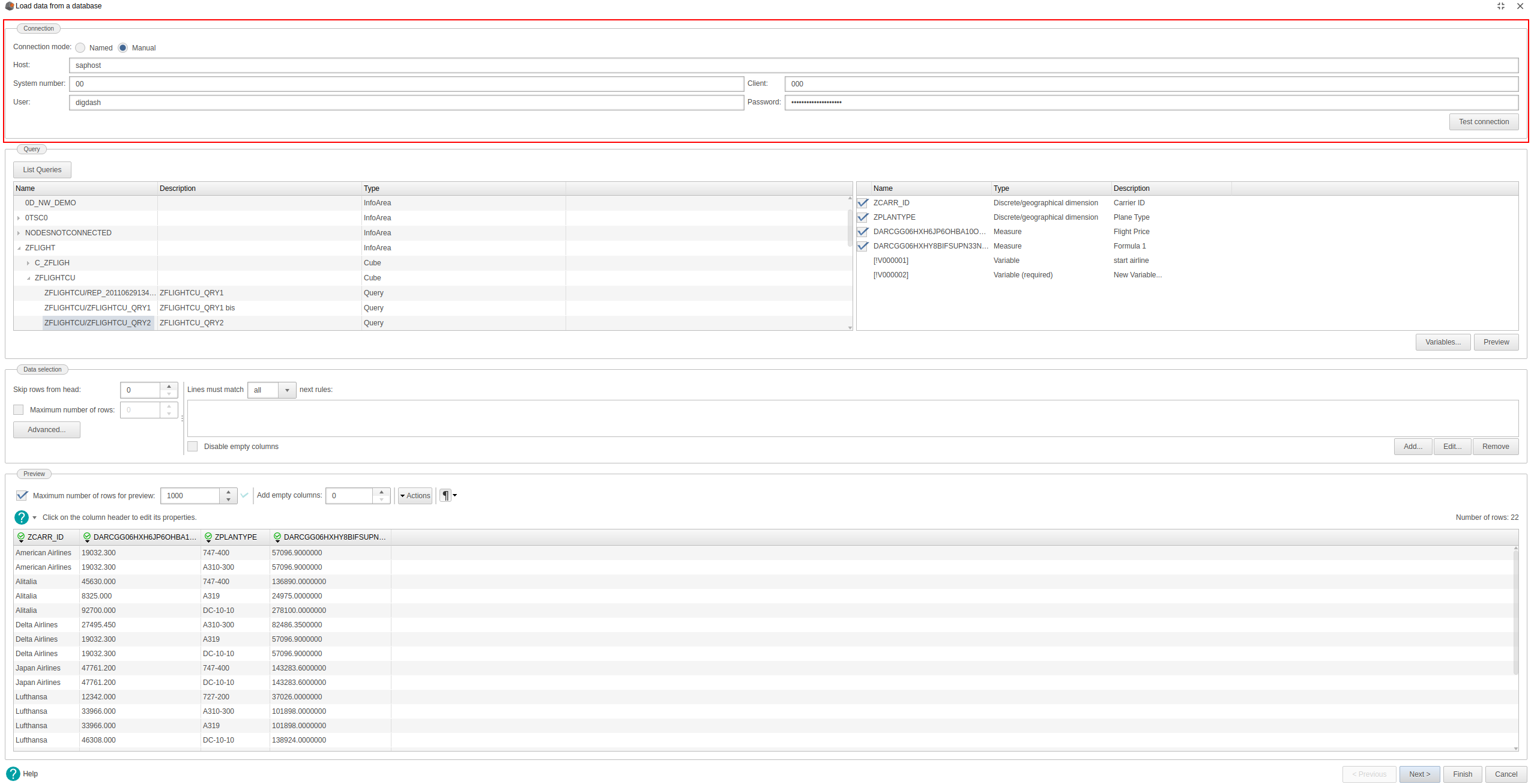
Task: Click the List Queries button
Action: 42,170
